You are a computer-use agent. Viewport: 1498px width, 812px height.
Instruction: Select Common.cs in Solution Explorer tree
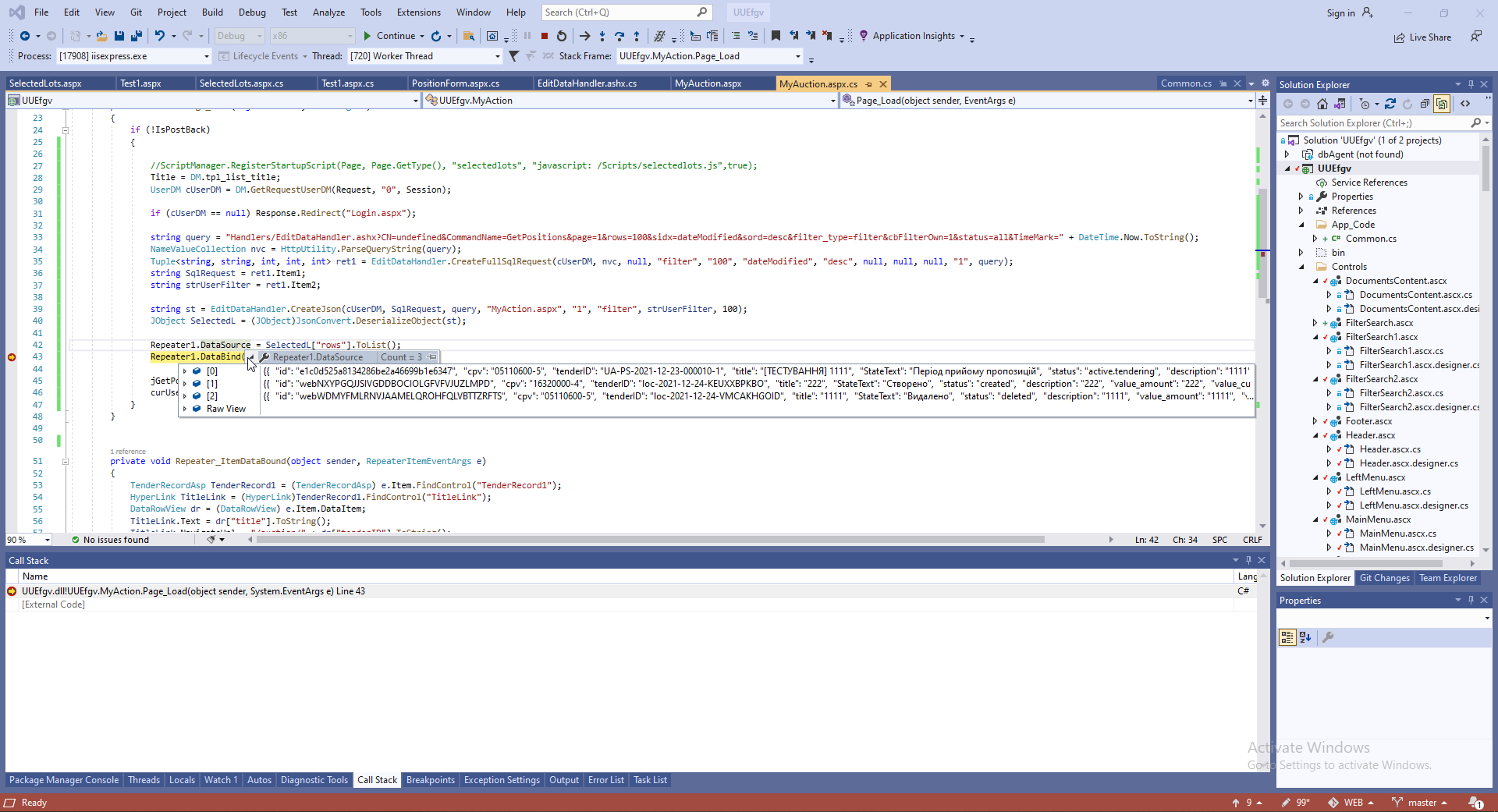(x=1370, y=239)
